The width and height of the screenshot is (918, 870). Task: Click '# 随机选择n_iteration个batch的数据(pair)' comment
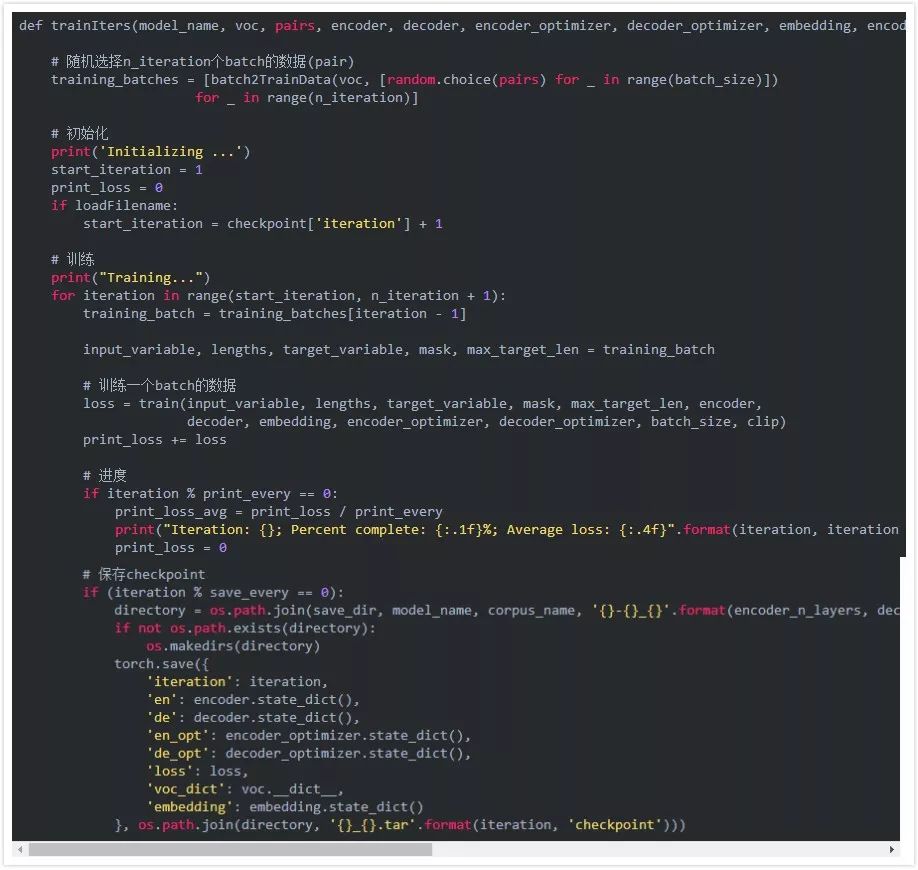[203, 61]
